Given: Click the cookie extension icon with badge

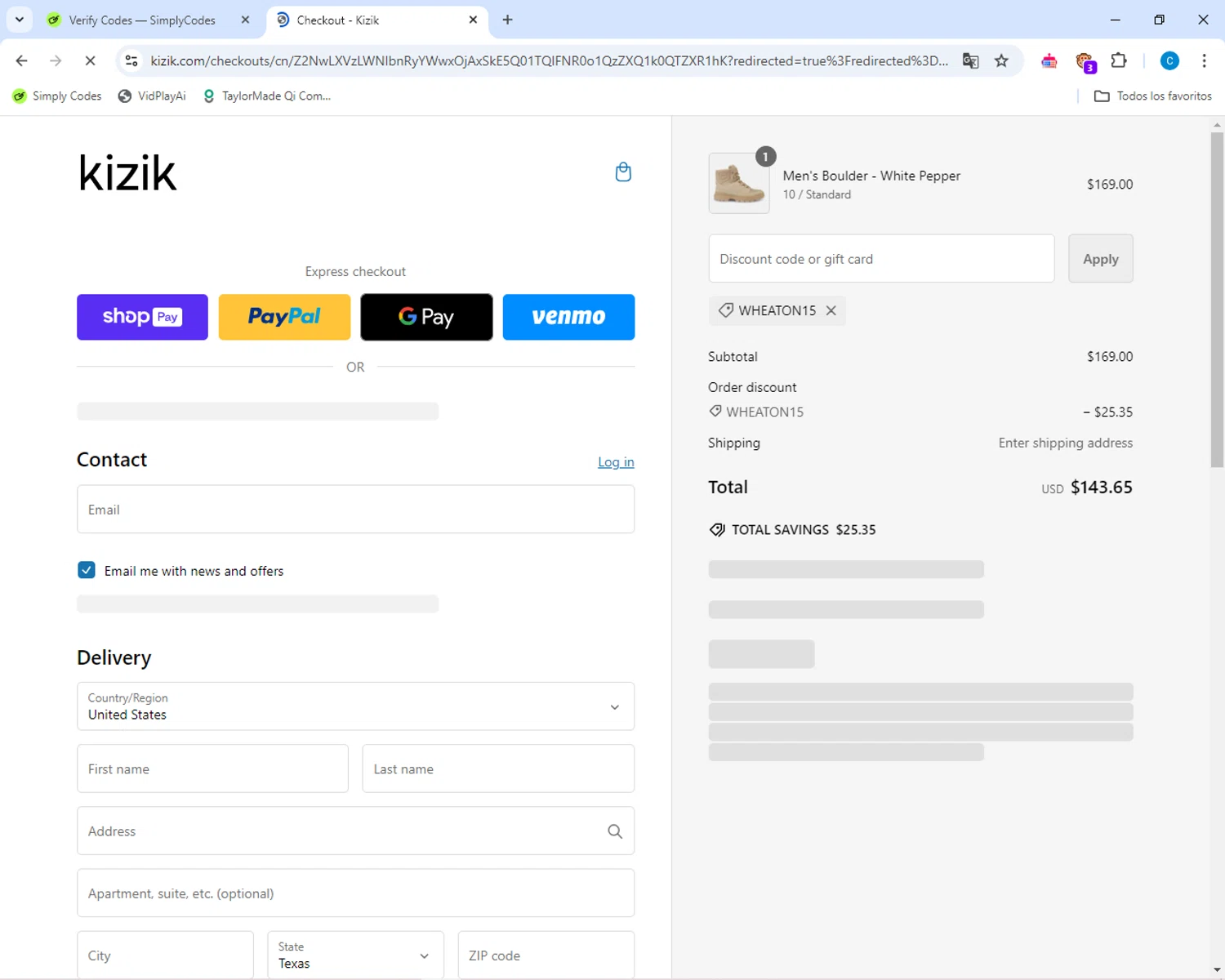Looking at the screenshot, I should coord(1085,61).
